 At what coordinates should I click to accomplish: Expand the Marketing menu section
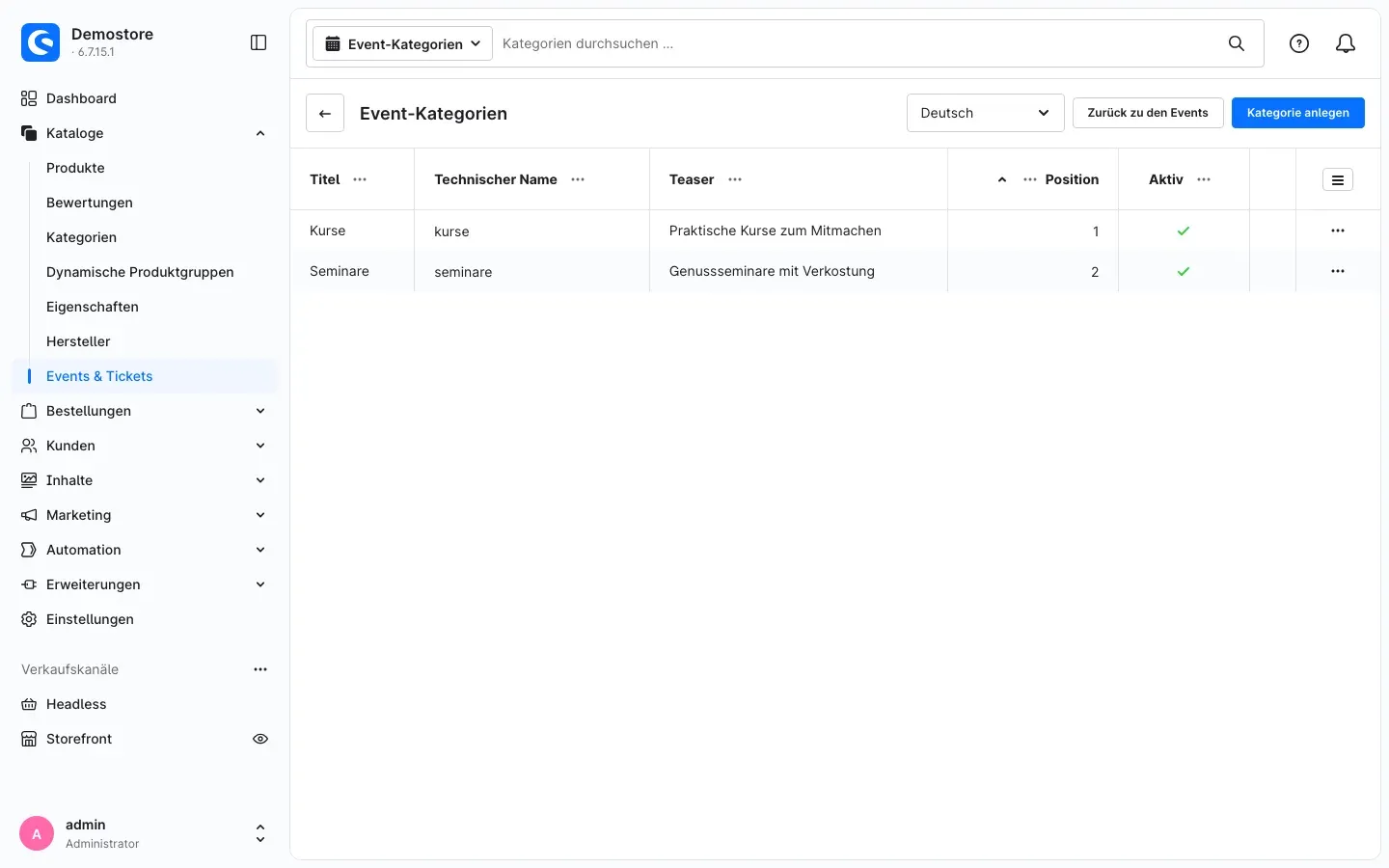pyautogui.click(x=260, y=515)
